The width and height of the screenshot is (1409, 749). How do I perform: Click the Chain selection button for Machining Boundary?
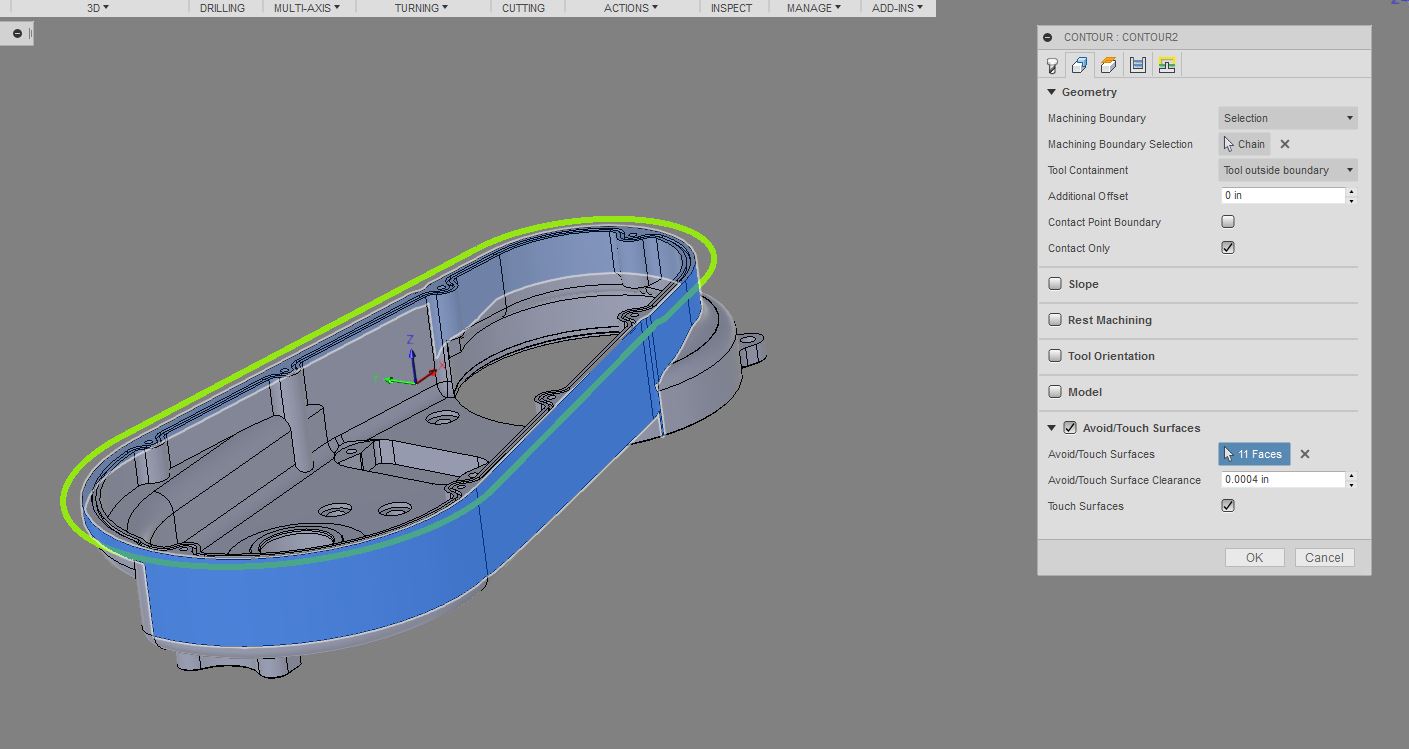(x=1245, y=144)
